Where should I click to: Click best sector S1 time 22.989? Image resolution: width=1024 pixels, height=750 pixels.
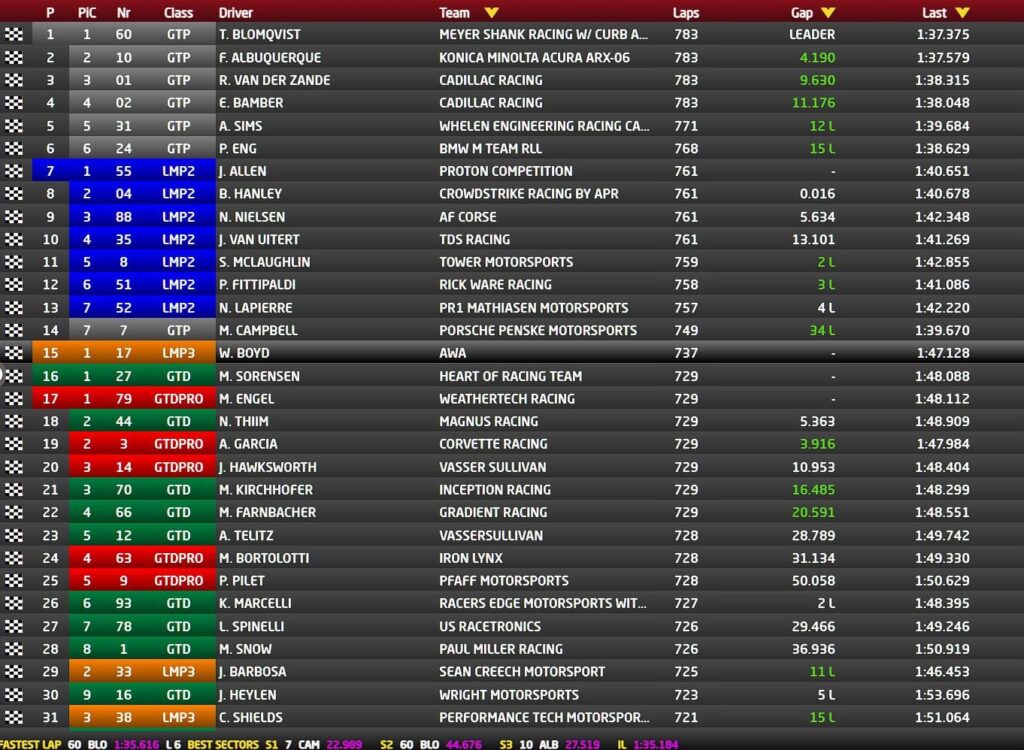(344, 744)
